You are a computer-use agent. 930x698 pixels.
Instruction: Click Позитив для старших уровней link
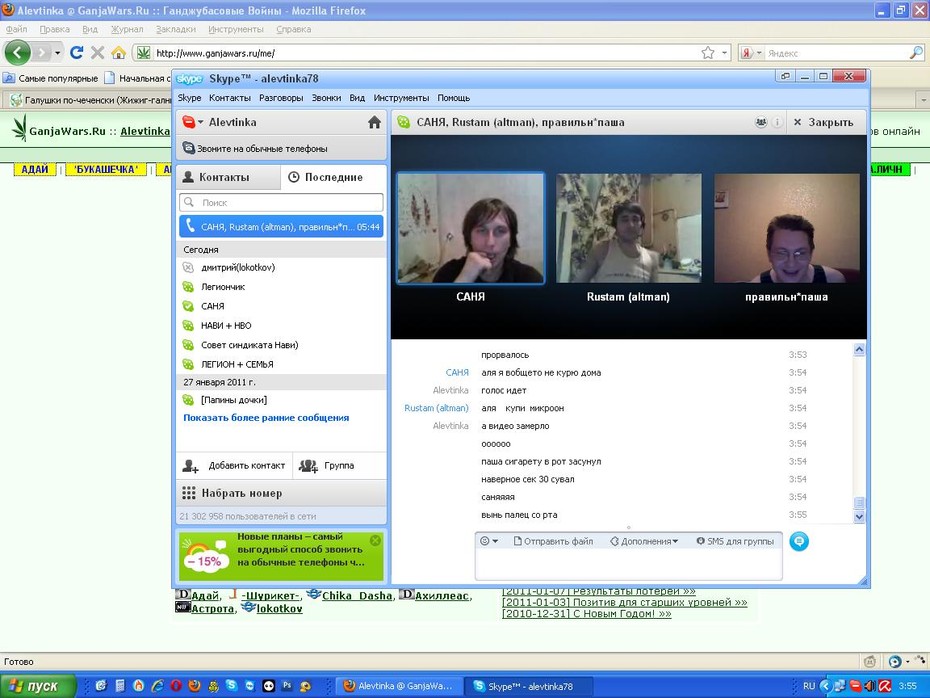(625, 602)
